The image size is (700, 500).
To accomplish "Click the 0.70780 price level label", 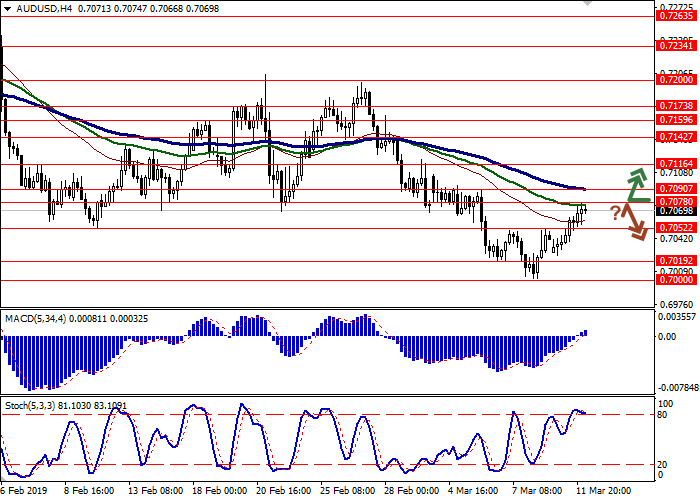I will pos(669,201).
